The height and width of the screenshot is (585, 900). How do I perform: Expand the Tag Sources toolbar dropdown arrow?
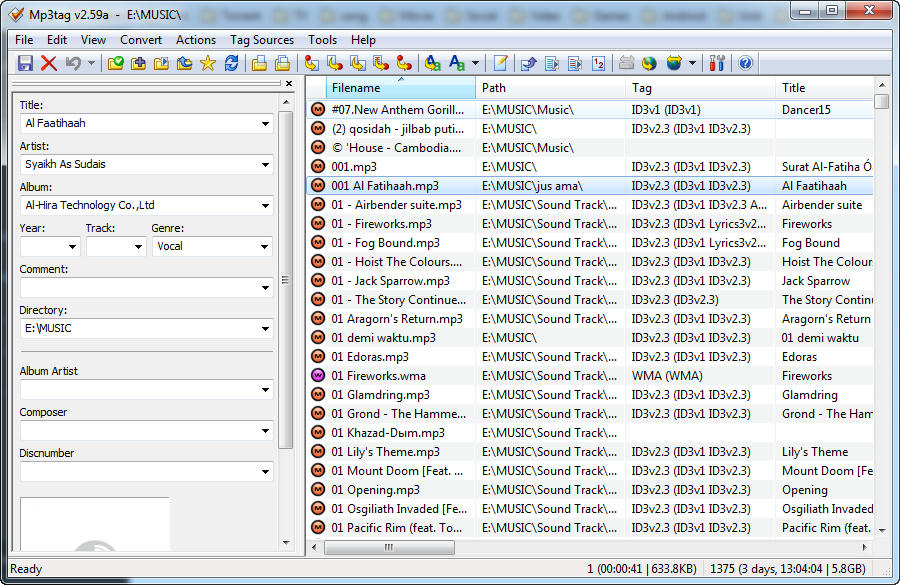click(x=692, y=63)
